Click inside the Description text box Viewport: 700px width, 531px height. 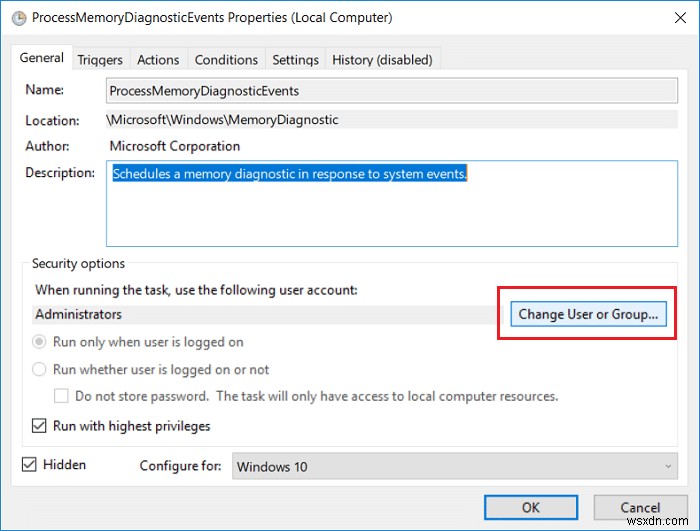click(392, 203)
